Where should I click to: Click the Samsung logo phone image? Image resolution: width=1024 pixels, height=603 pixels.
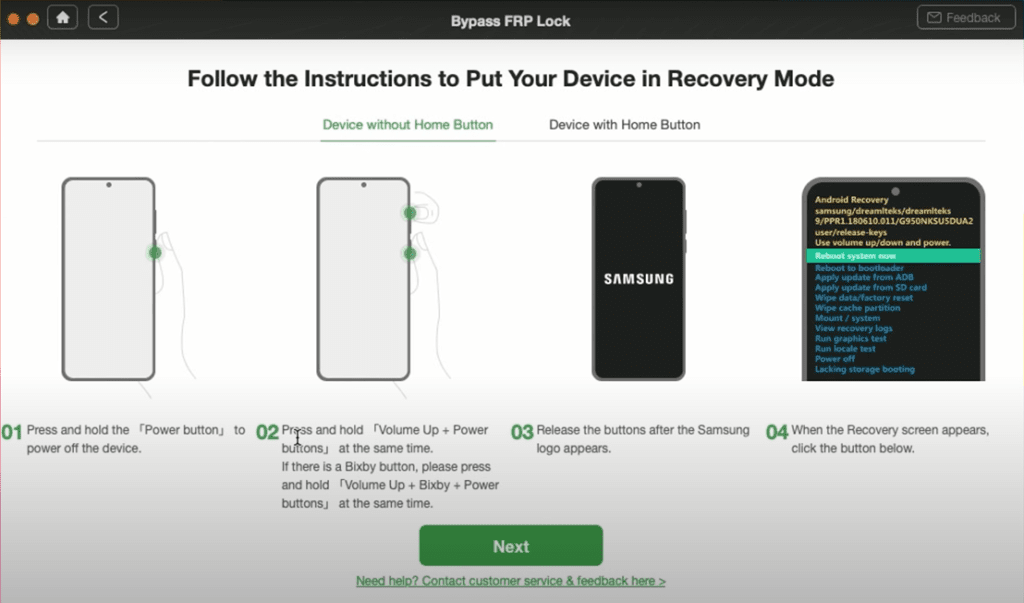pyautogui.click(x=639, y=279)
